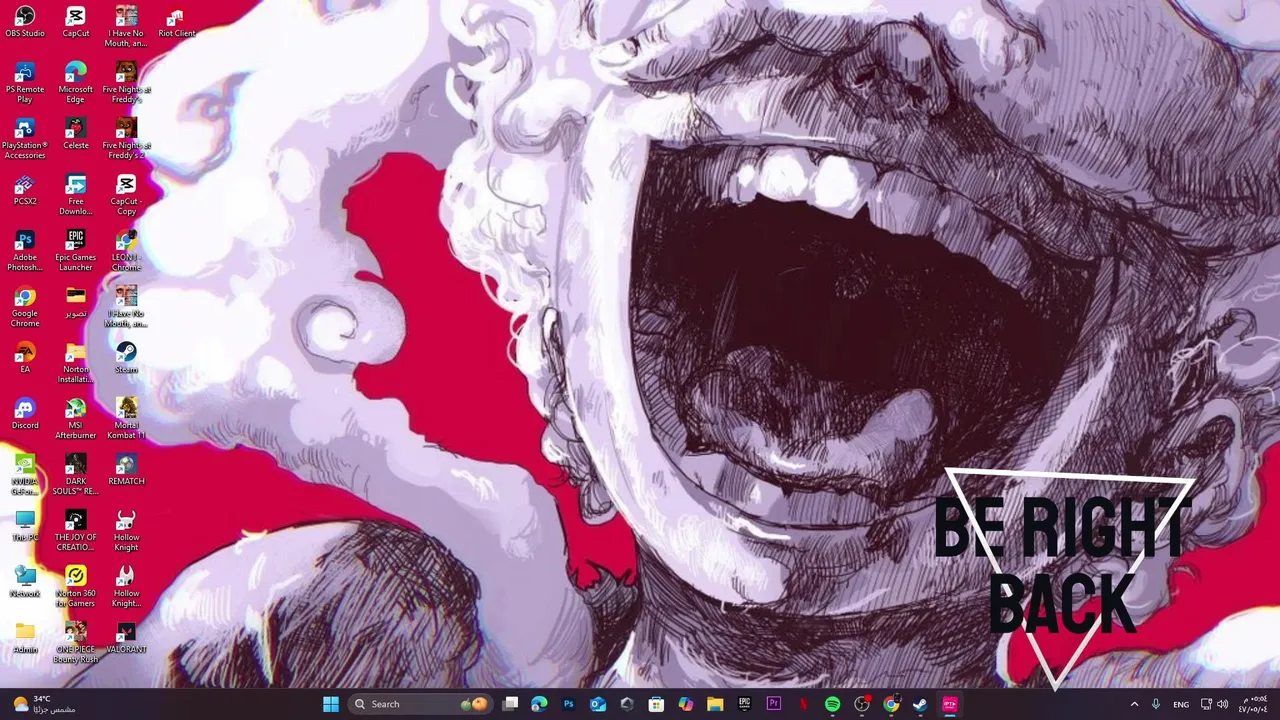Click the microphone icon in system tray
Viewport: 1280px width, 720px height.
coord(1156,704)
